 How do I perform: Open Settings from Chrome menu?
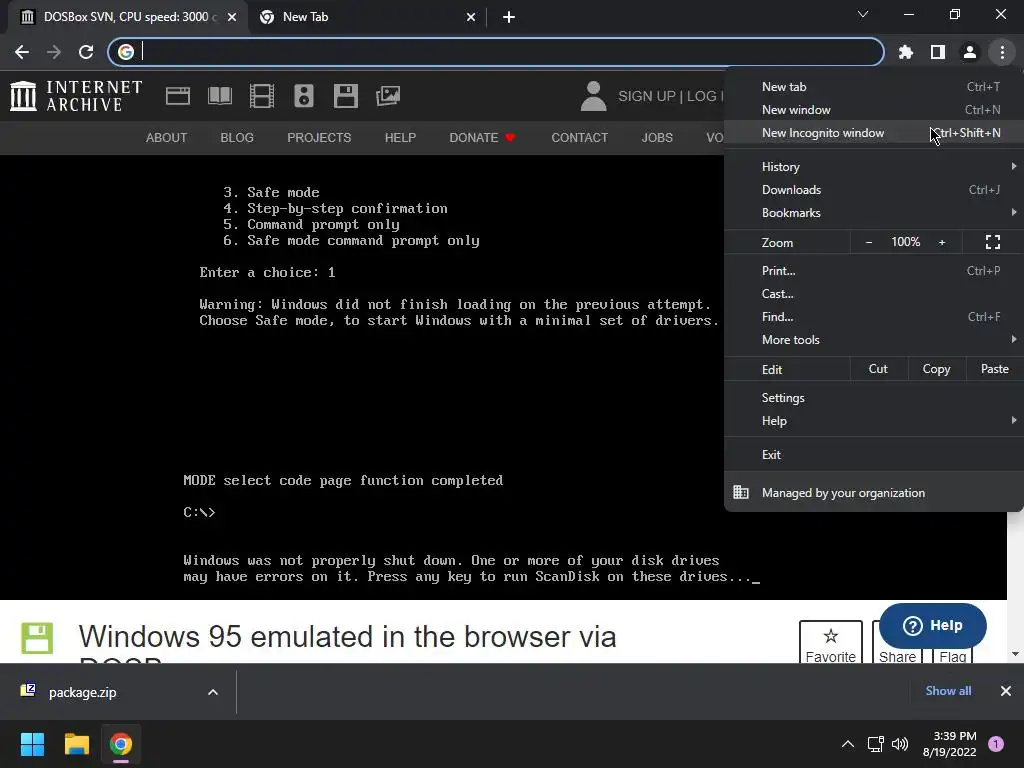pos(874,398)
